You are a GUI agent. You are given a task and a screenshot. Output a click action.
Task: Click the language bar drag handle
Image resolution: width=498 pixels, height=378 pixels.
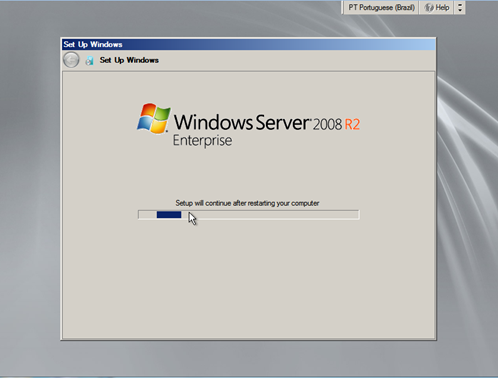click(342, 7)
